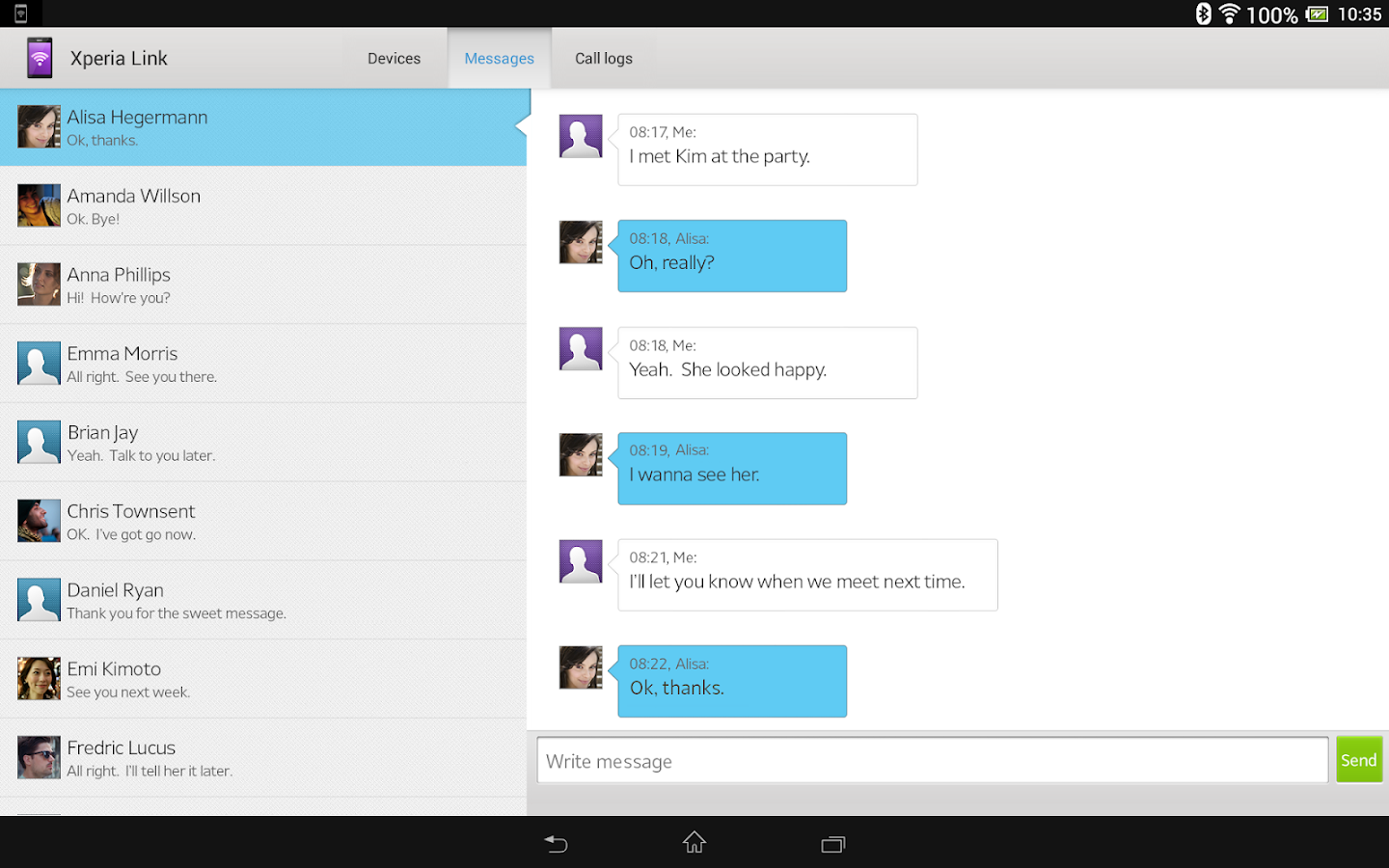Tap the Xperia Link app icon
The height and width of the screenshot is (868, 1389).
click(x=40, y=58)
